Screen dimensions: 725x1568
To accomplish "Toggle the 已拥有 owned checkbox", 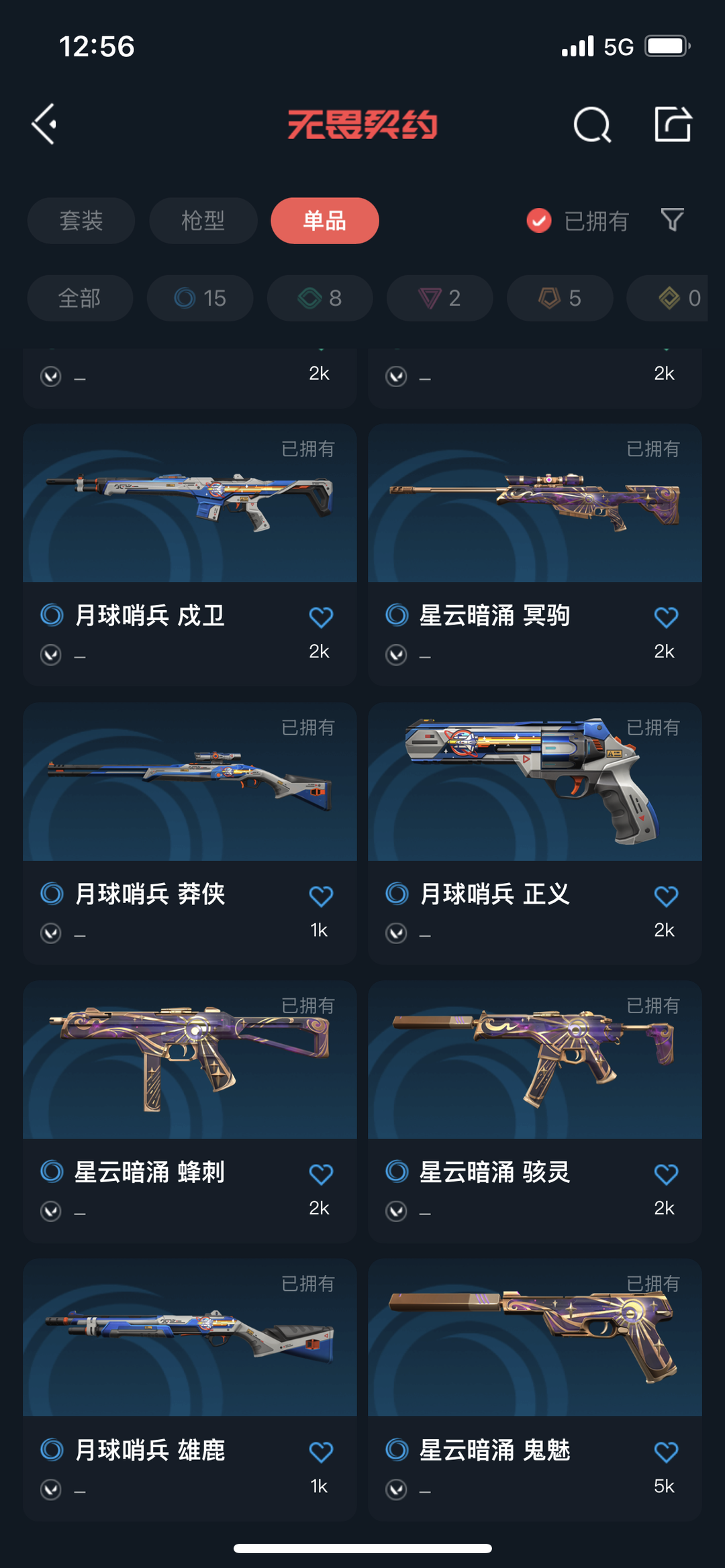I will (538, 220).
